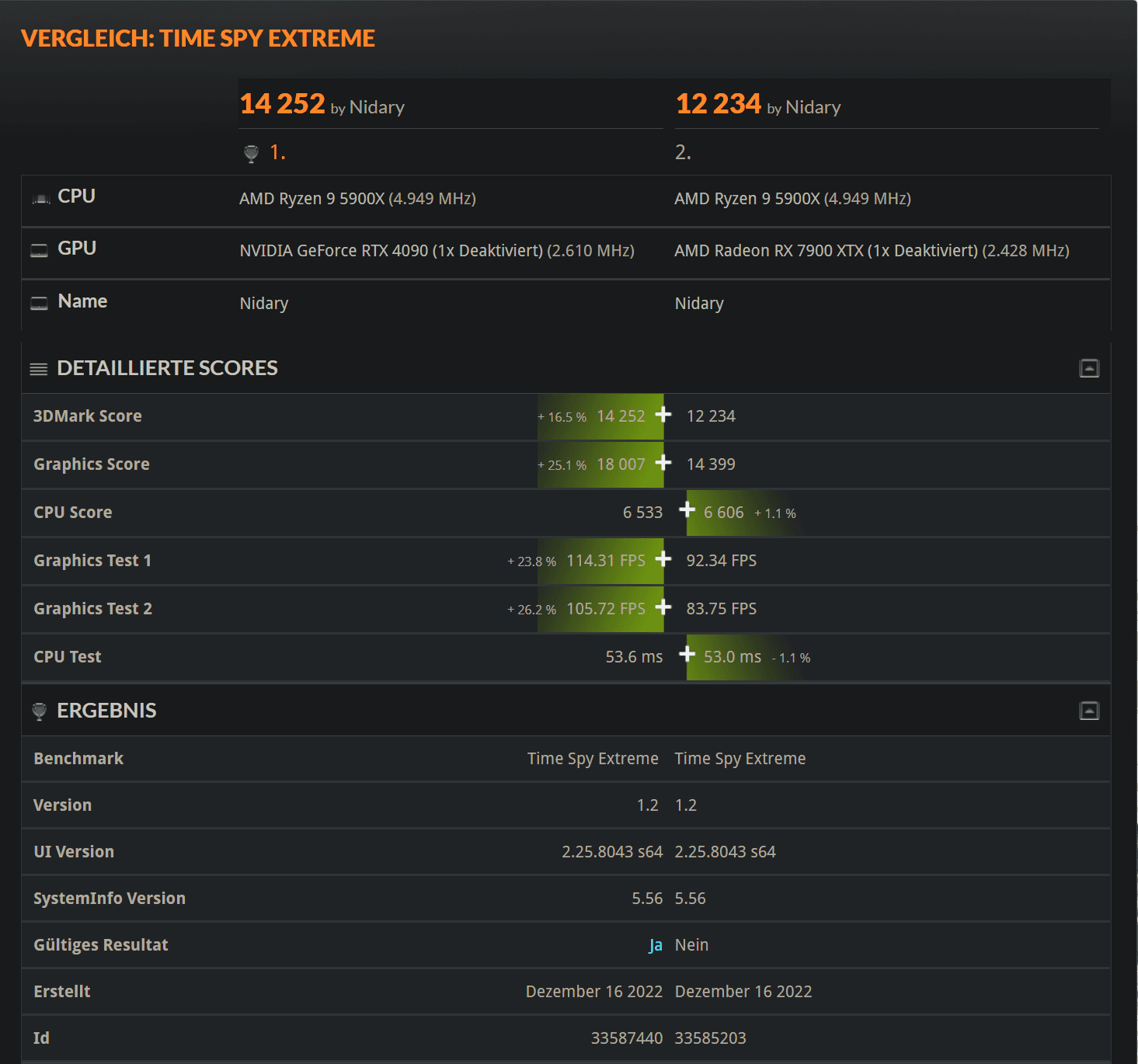
Task: Click the list icon beside Detaillierte Scores
Action: 39,369
